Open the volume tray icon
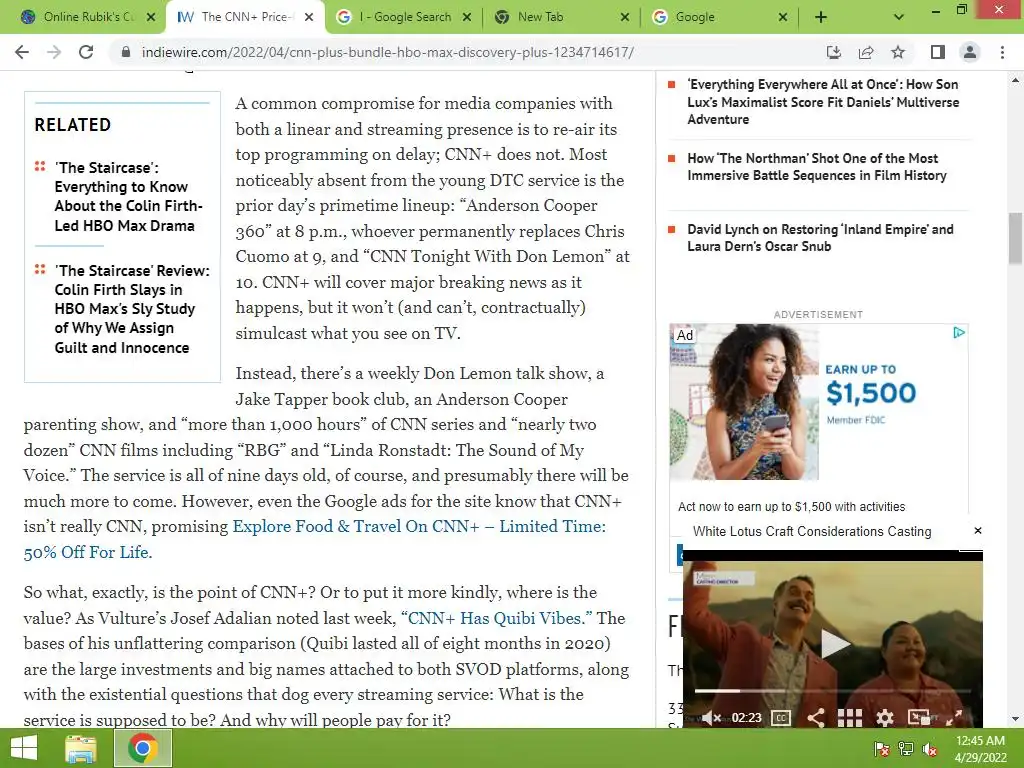This screenshot has height=768, width=1024. [930, 749]
